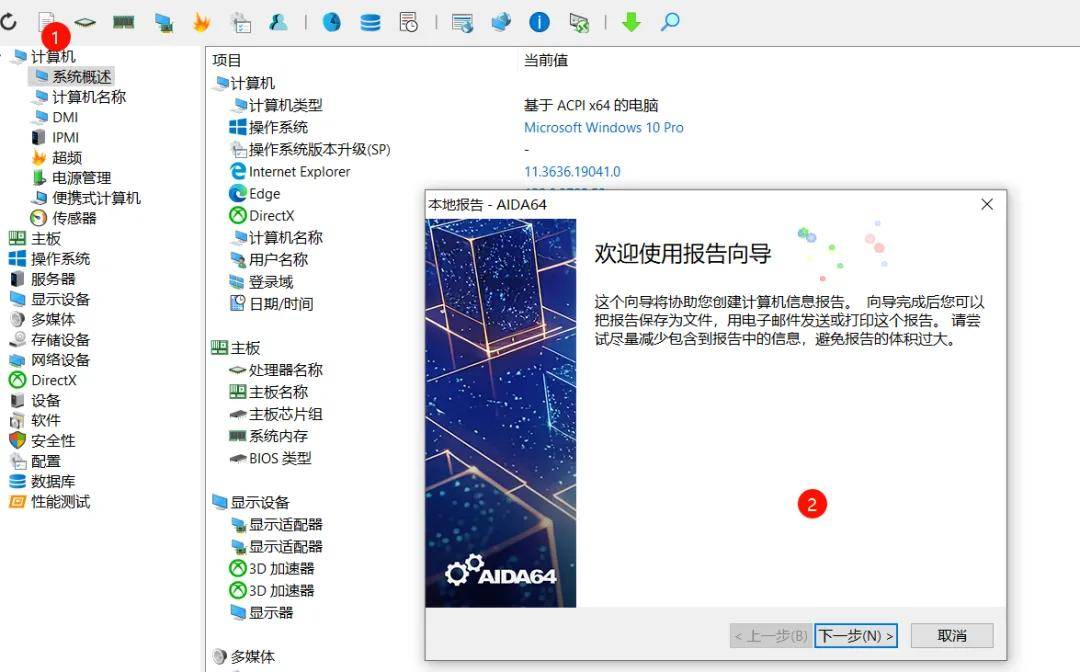Click the green download arrow toolbar icon

pyautogui.click(x=631, y=23)
